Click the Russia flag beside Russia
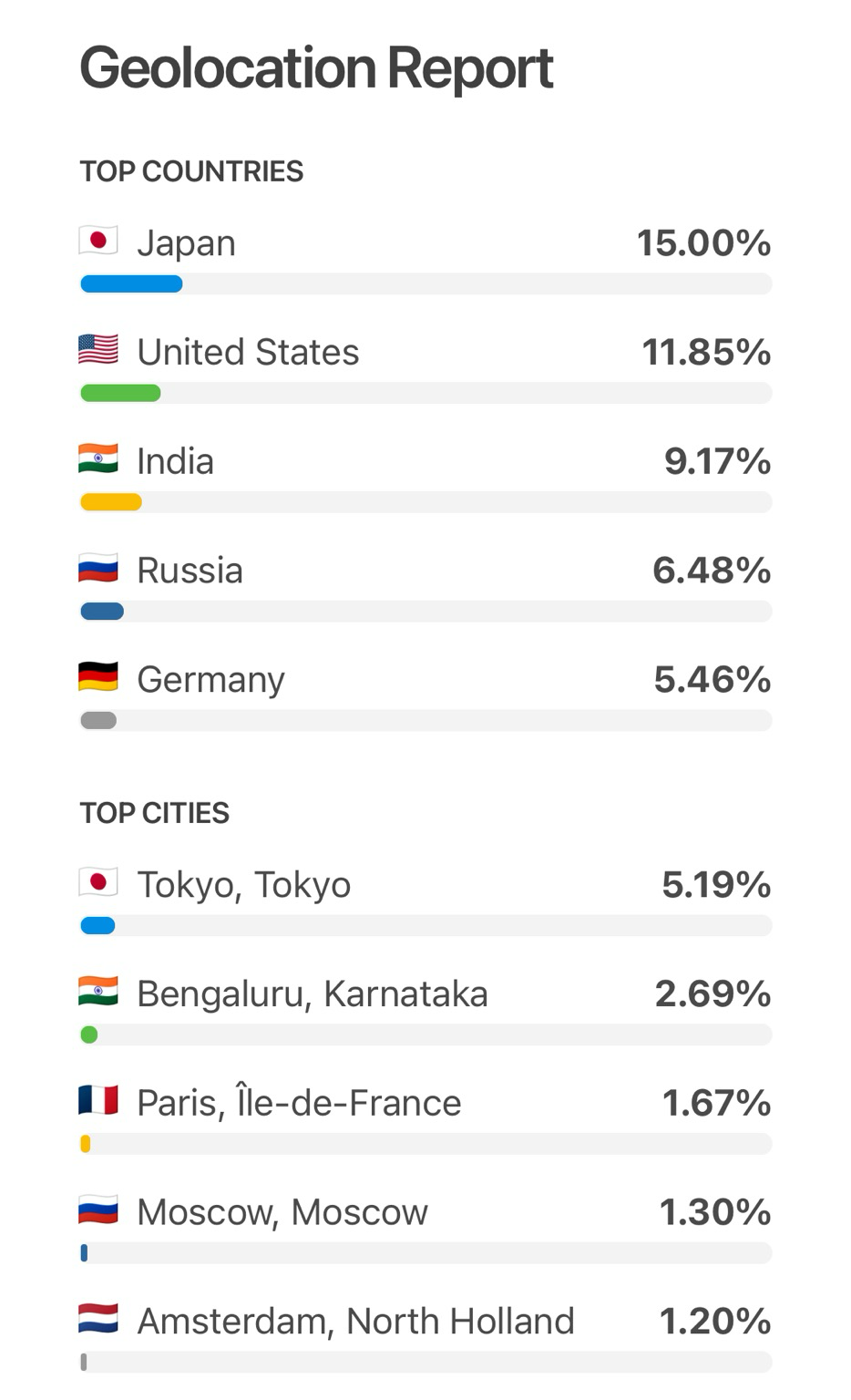 click(98, 570)
